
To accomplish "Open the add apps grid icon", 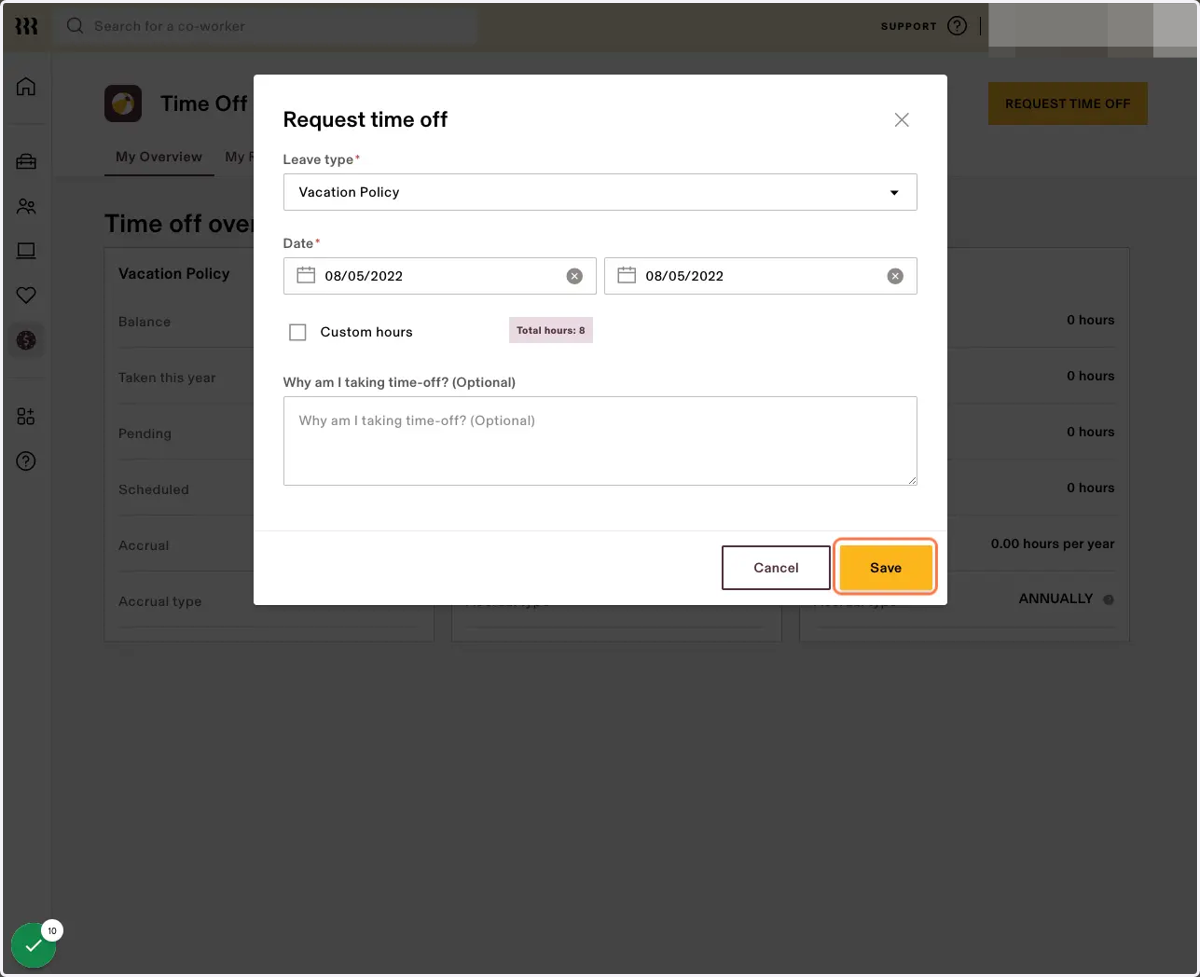I will click(26, 416).
